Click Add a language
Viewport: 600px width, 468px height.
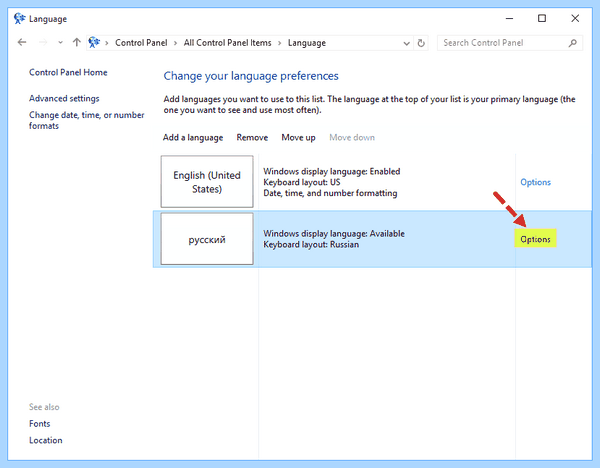click(193, 137)
